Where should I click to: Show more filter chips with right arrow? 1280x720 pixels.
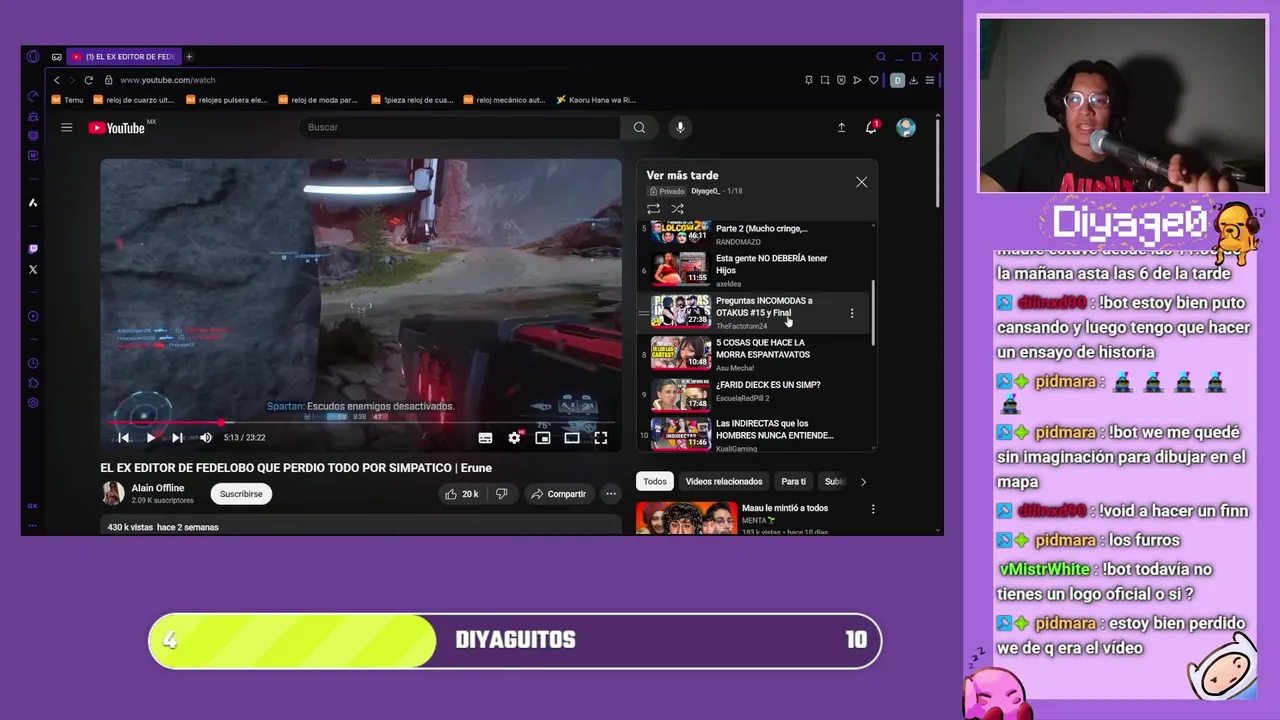tap(863, 482)
